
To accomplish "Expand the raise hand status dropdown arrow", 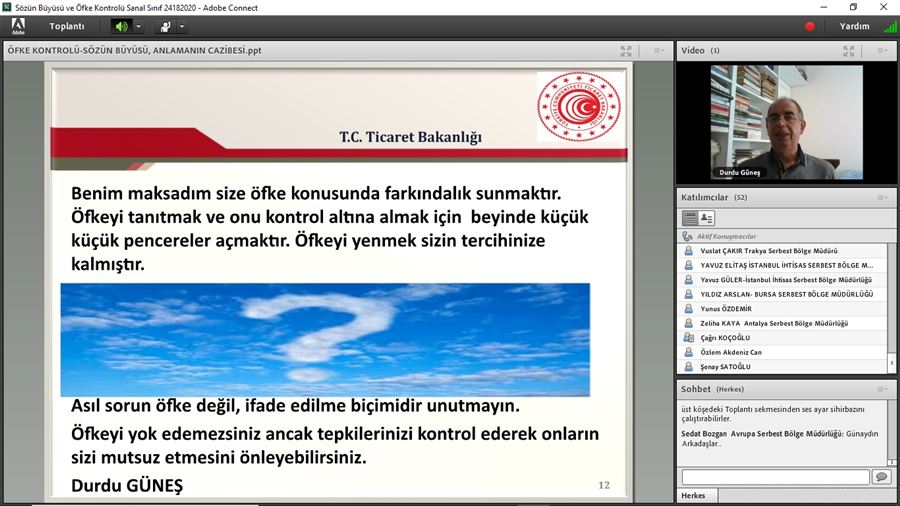I will pos(182,27).
